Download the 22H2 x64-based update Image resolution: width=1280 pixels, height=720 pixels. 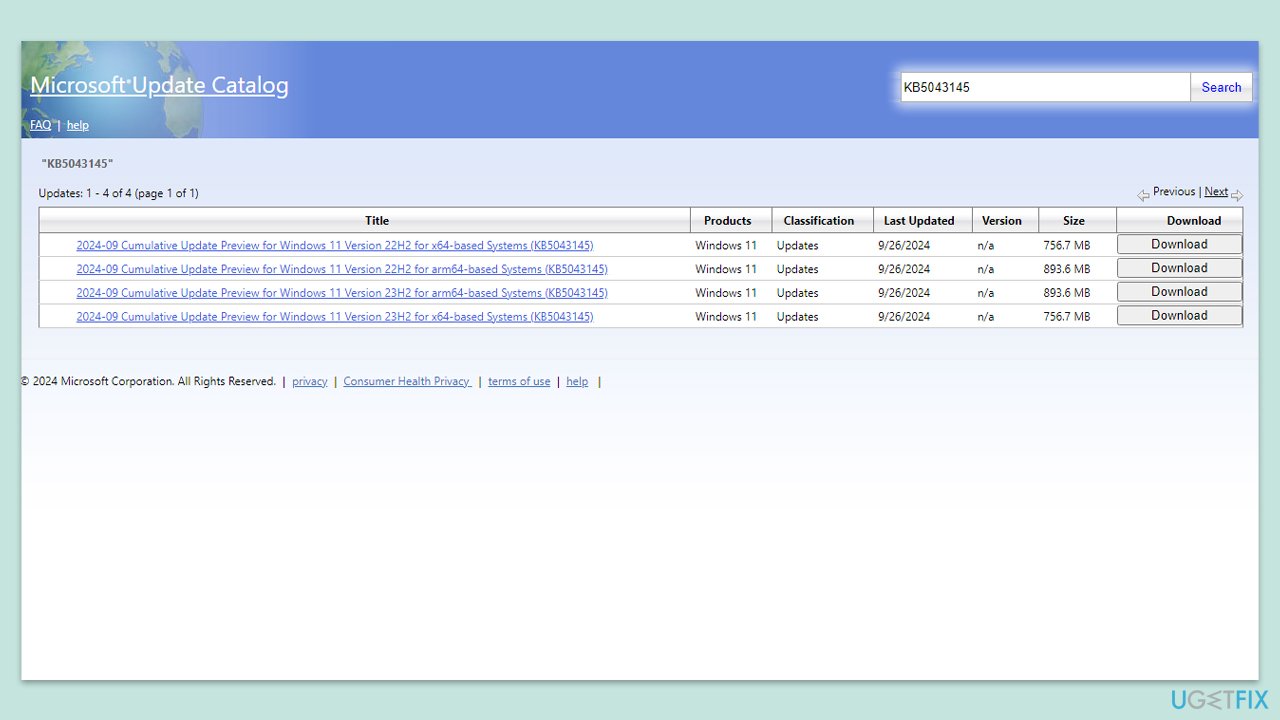(x=1179, y=245)
